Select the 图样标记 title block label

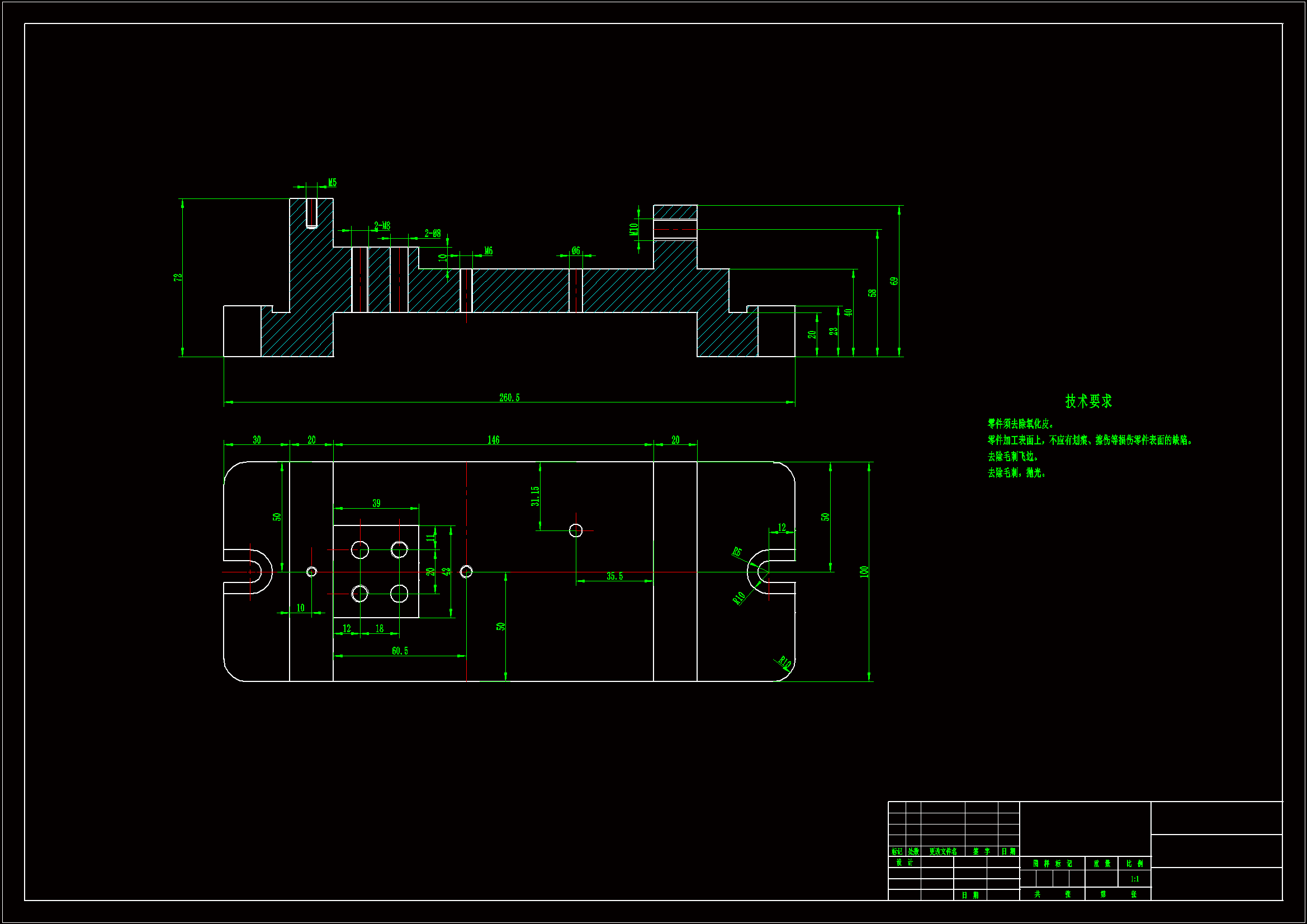(x=1052, y=863)
